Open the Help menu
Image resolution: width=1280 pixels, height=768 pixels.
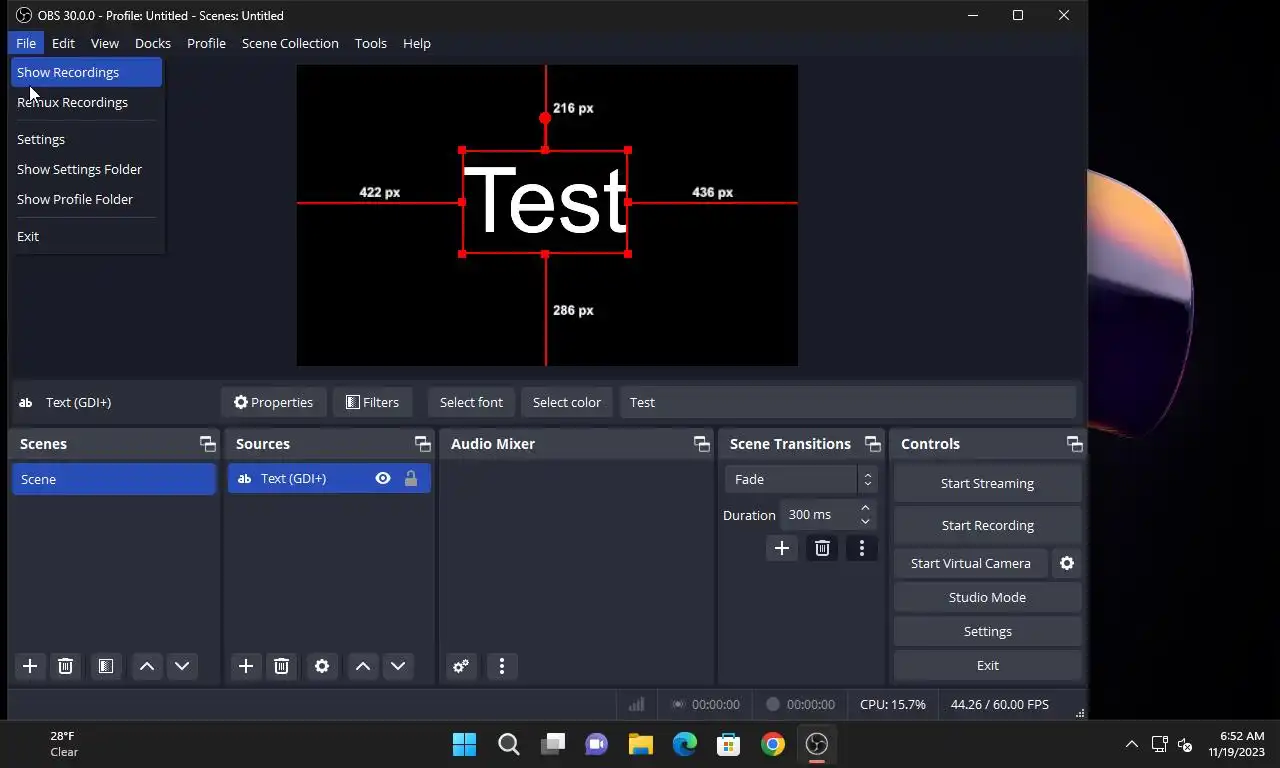(417, 43)
